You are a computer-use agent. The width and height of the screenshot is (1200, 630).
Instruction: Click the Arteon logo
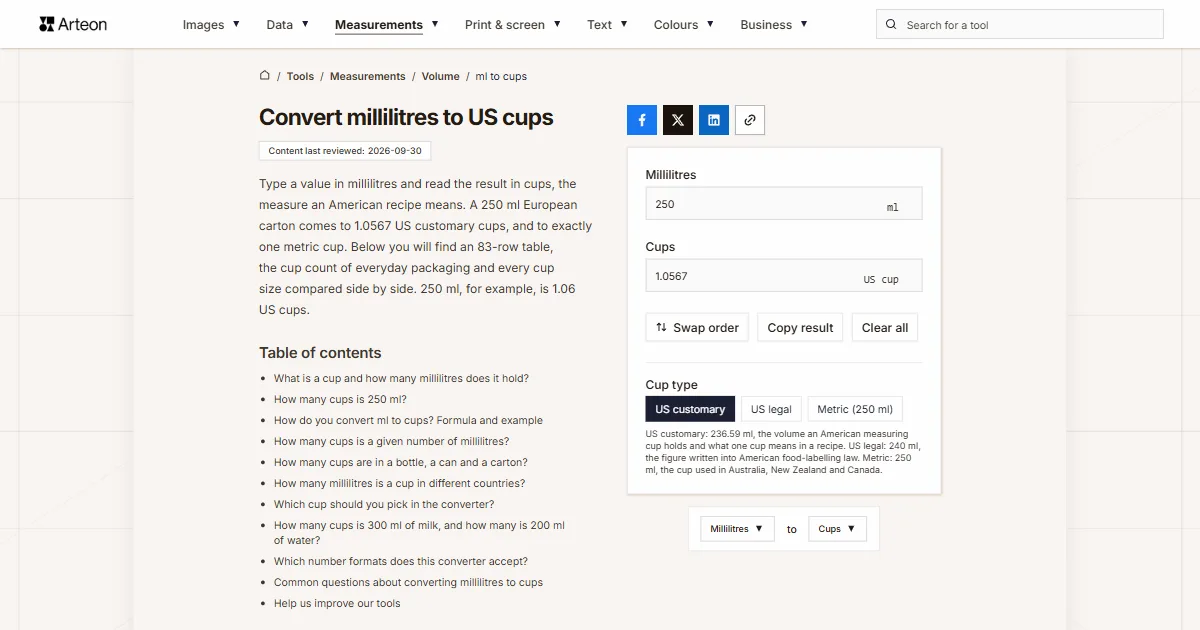tap(73, 24)
